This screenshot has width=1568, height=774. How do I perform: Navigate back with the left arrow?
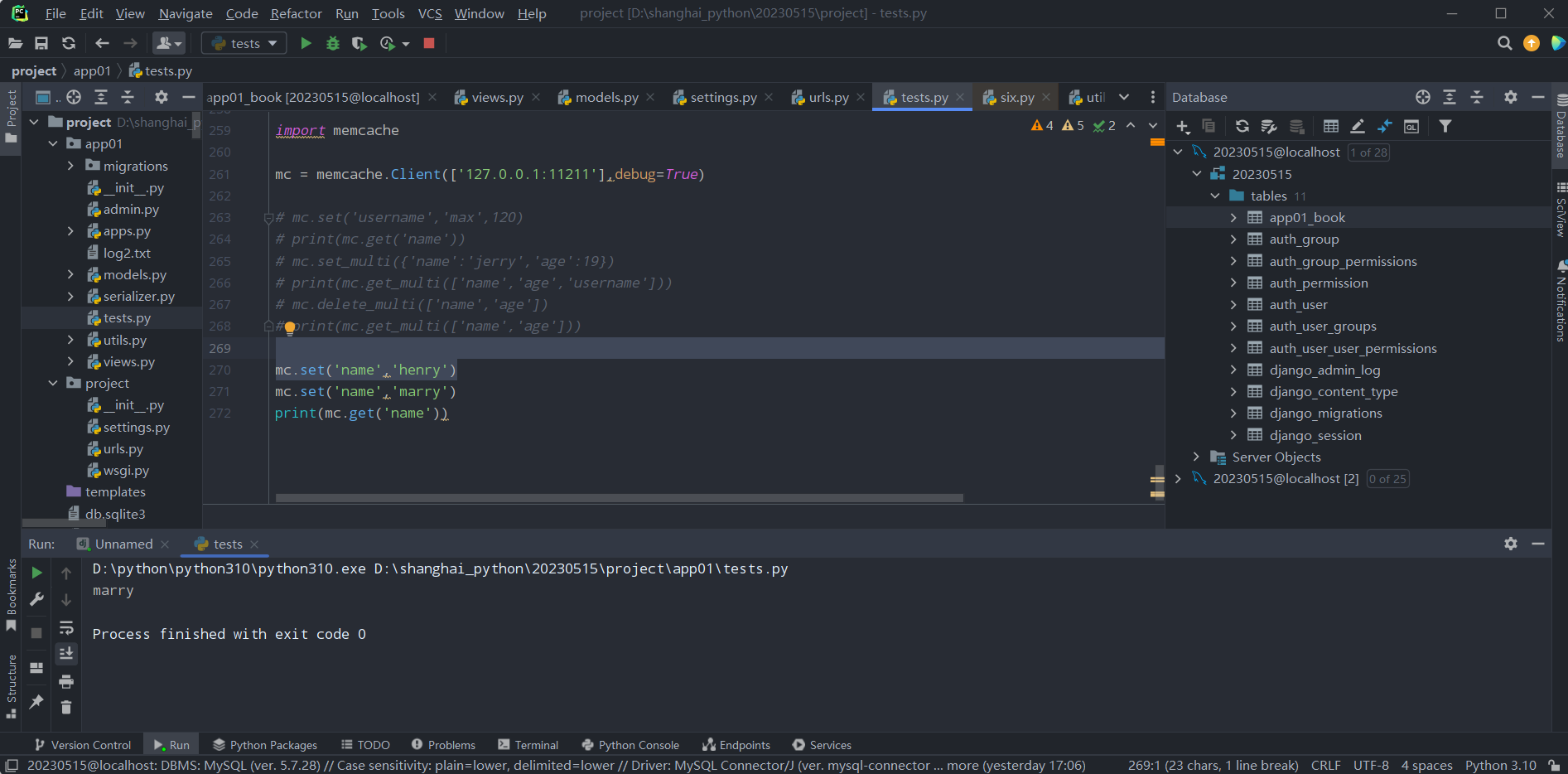pos(102,43)
